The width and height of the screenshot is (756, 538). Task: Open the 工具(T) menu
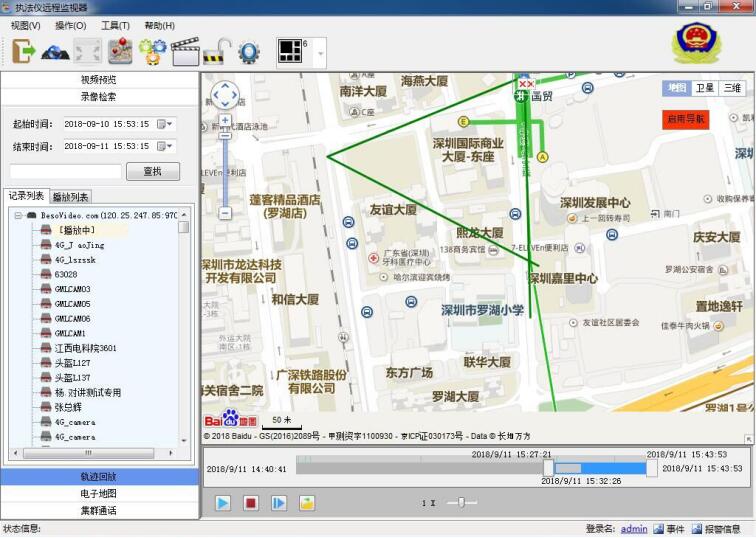coord(116,26)
